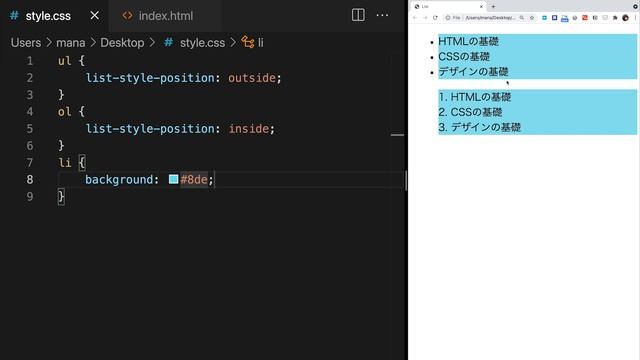The height and width of the screenshot is (360, 640).
Task: Open the #8de color picker swatch
Action: point(173,179)
